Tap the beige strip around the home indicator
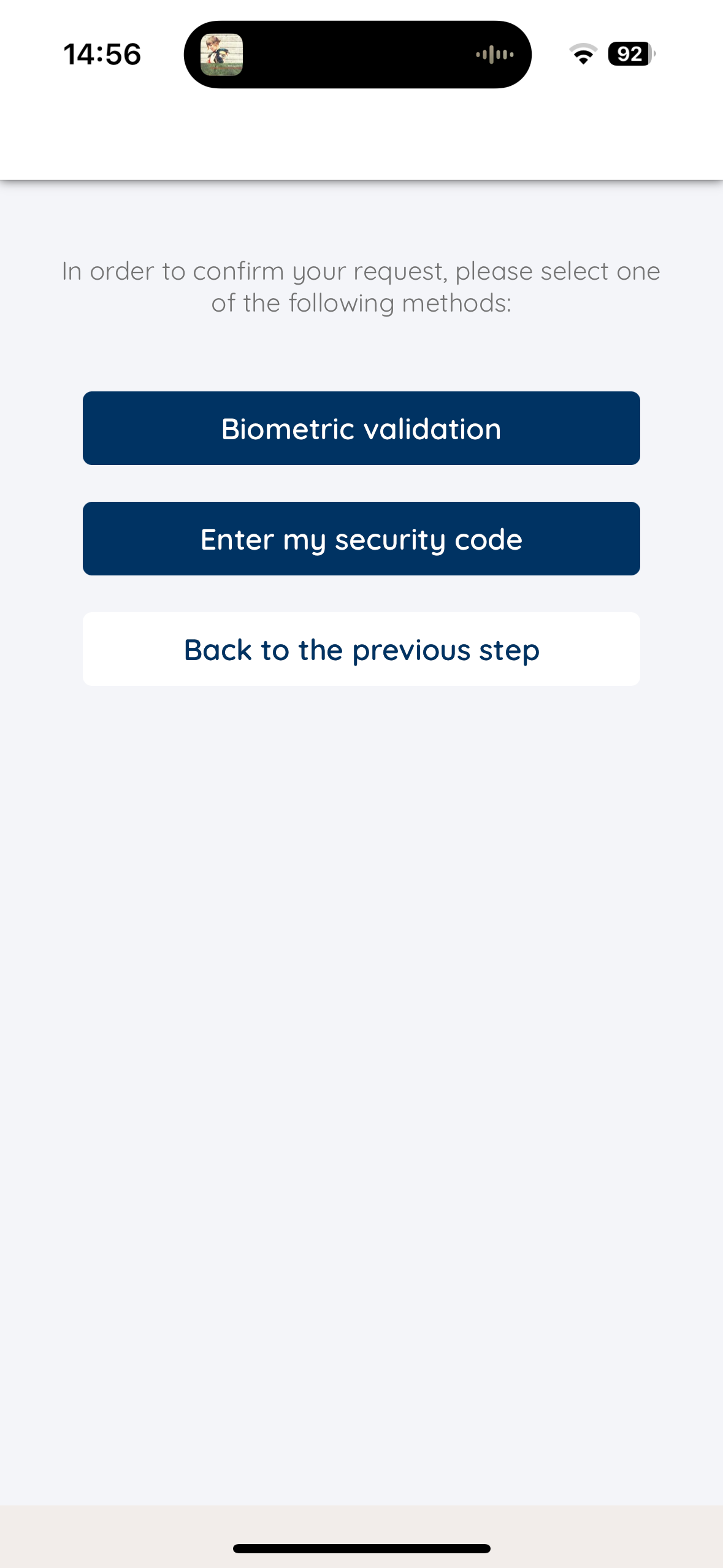The width and height of the screenshot is (723, 1568). tap(361, 1537)
